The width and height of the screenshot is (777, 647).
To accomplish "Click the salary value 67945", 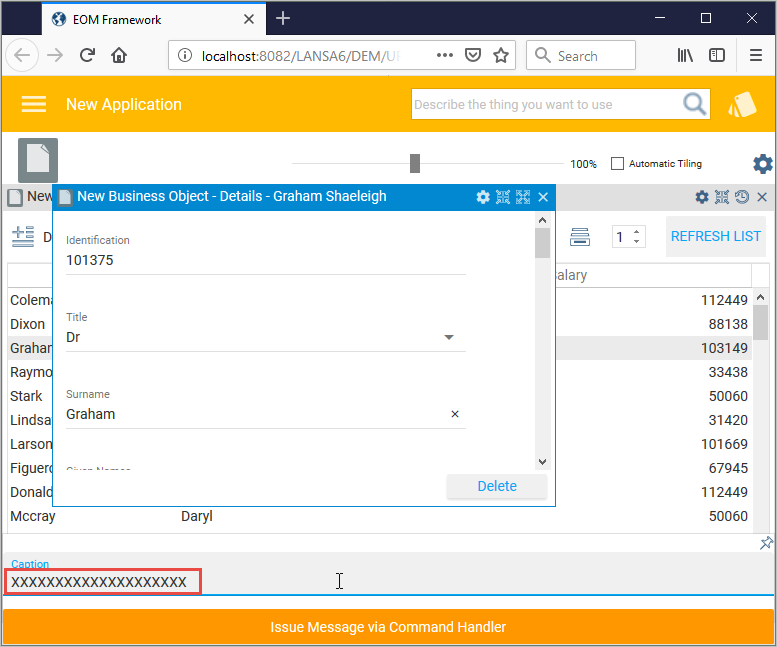I will [x=727, y=468].
